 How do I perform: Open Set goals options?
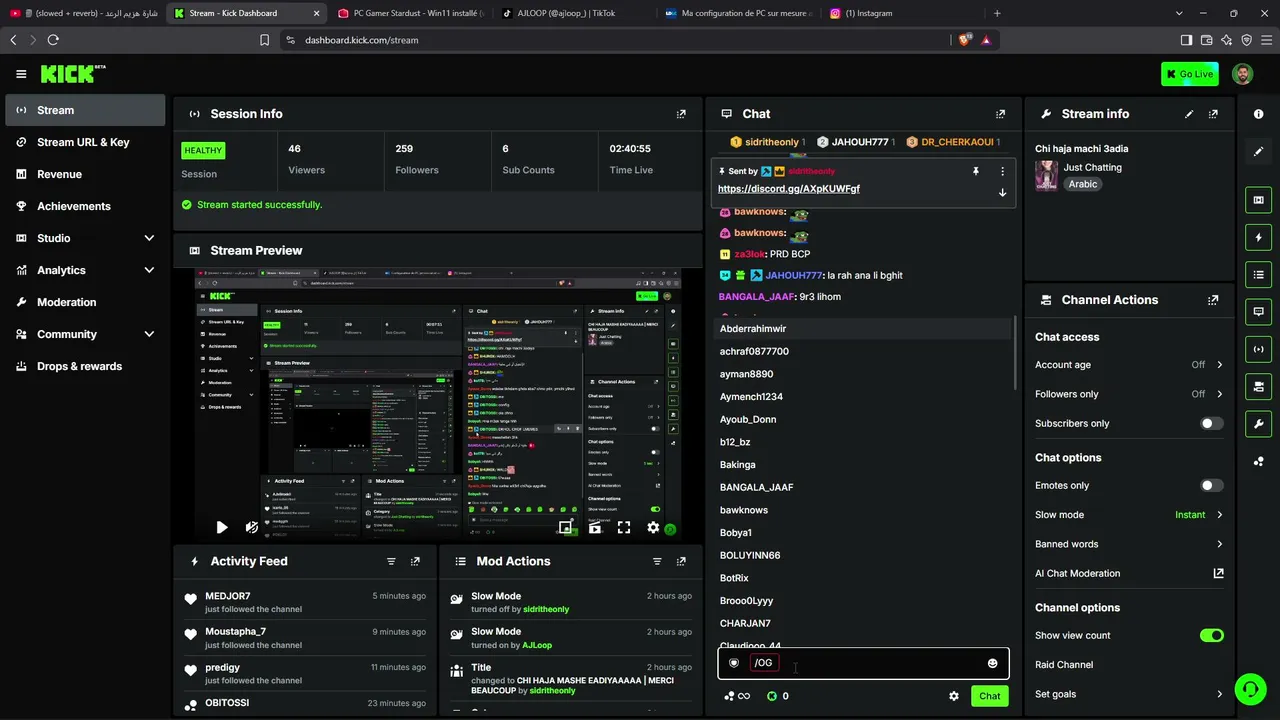click(1129, 694)
